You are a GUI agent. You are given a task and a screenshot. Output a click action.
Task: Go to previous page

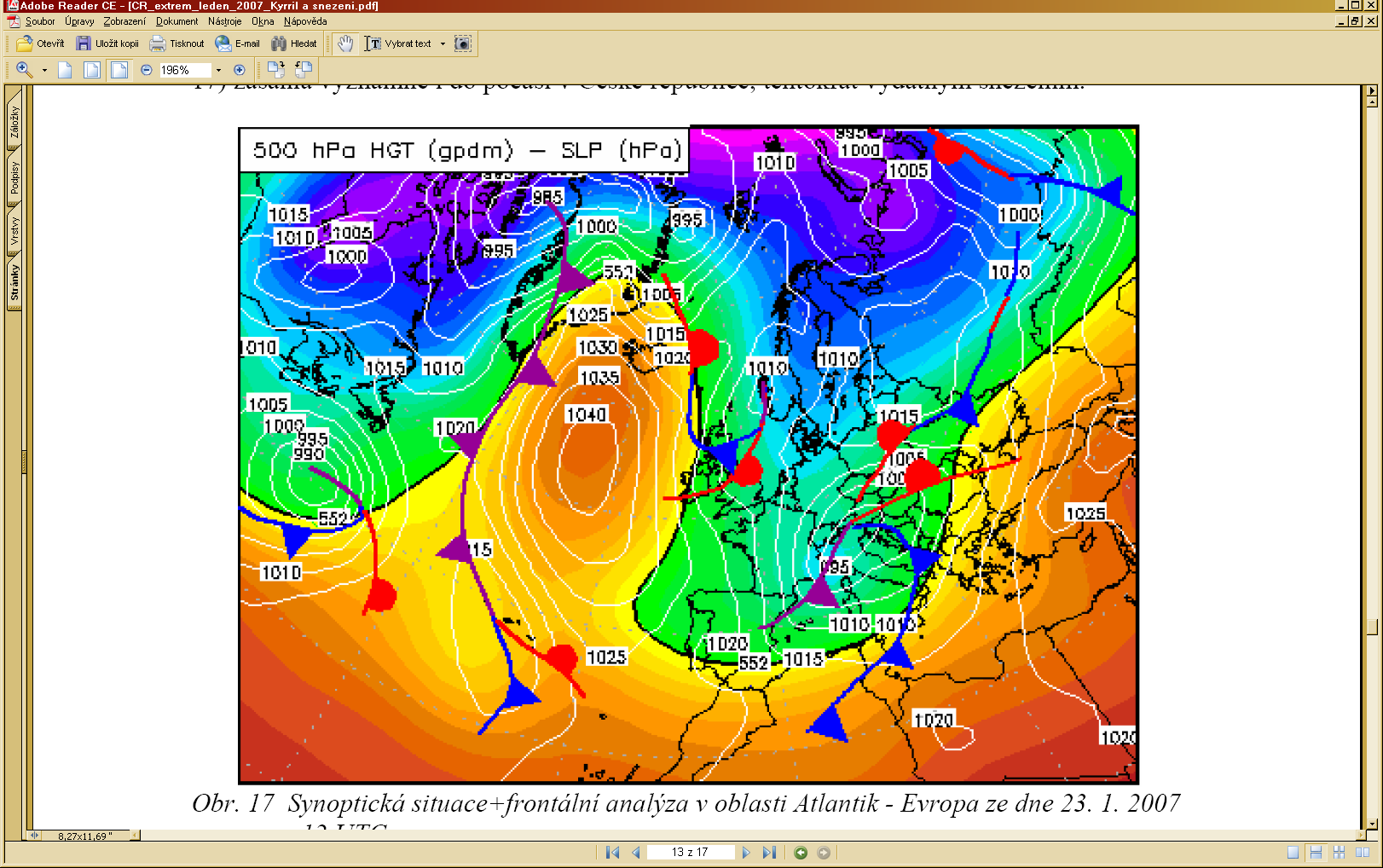point(635,853)
